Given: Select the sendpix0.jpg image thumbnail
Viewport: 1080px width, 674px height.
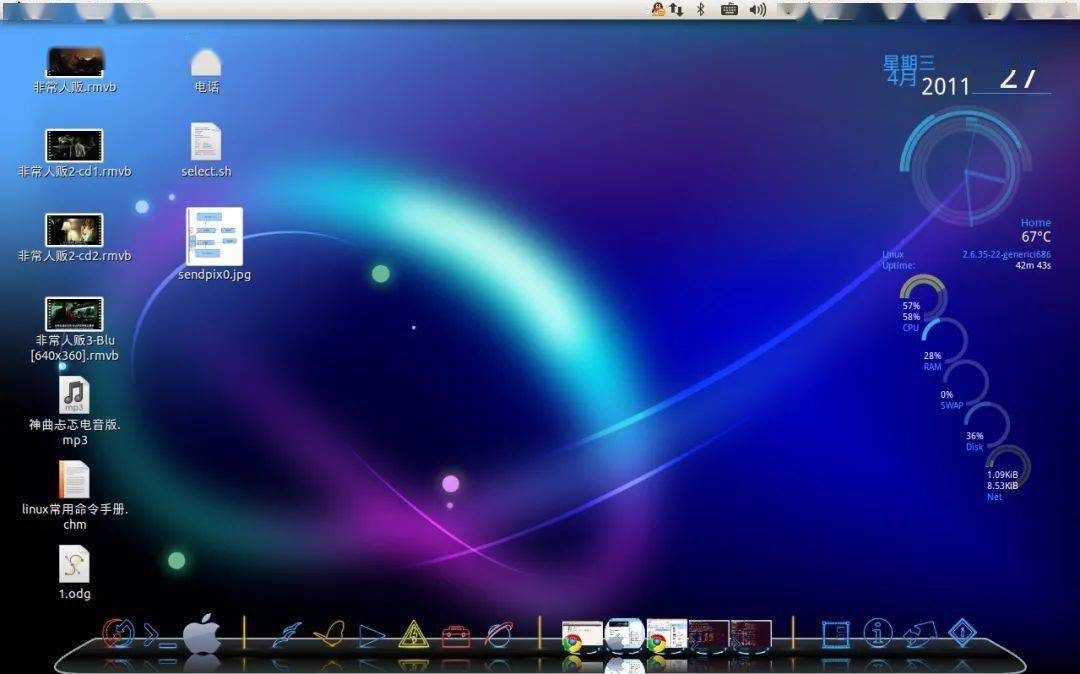Looking at the screenshot, I should click(x=214, y=244).
